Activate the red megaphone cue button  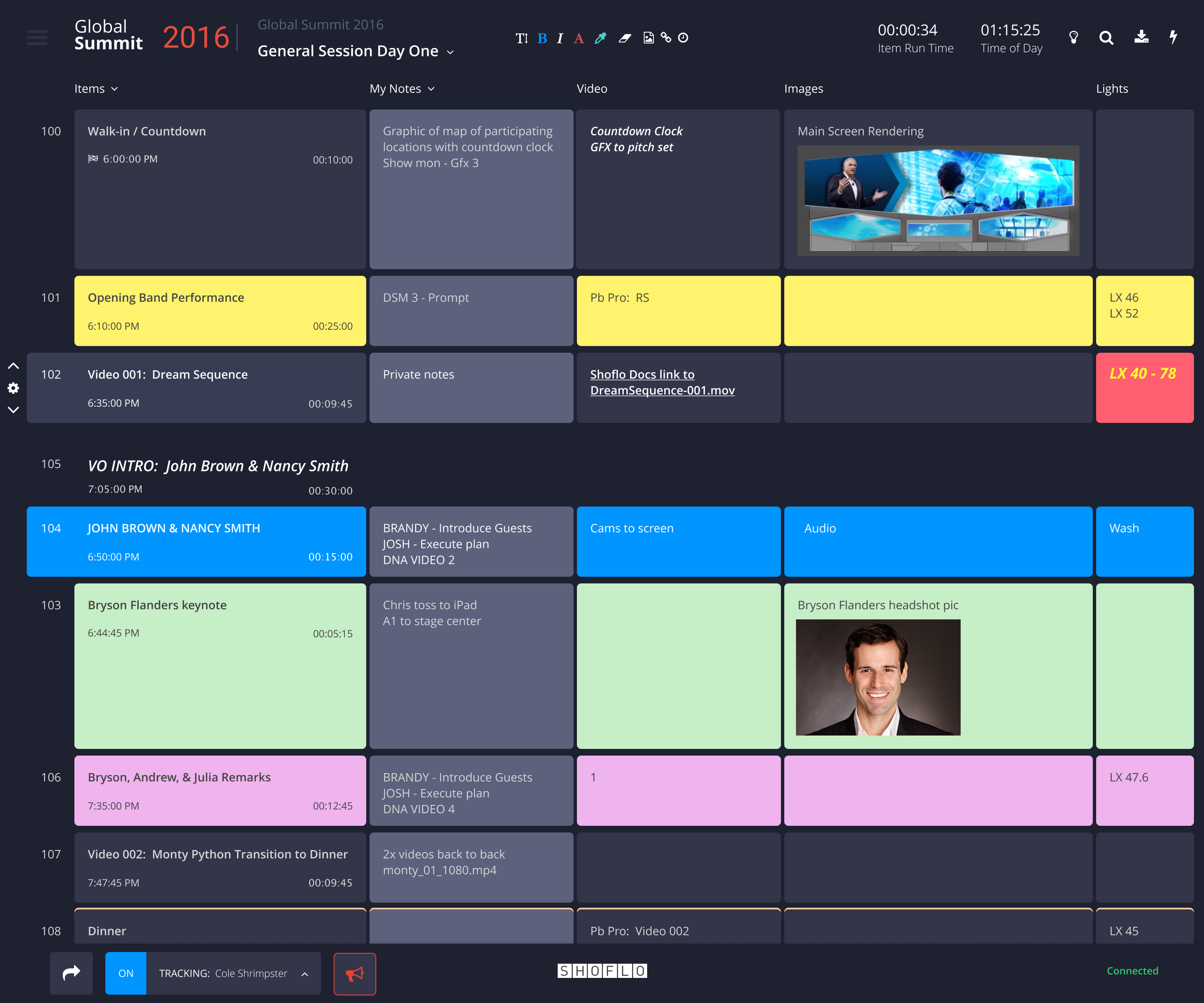point(355,973)
